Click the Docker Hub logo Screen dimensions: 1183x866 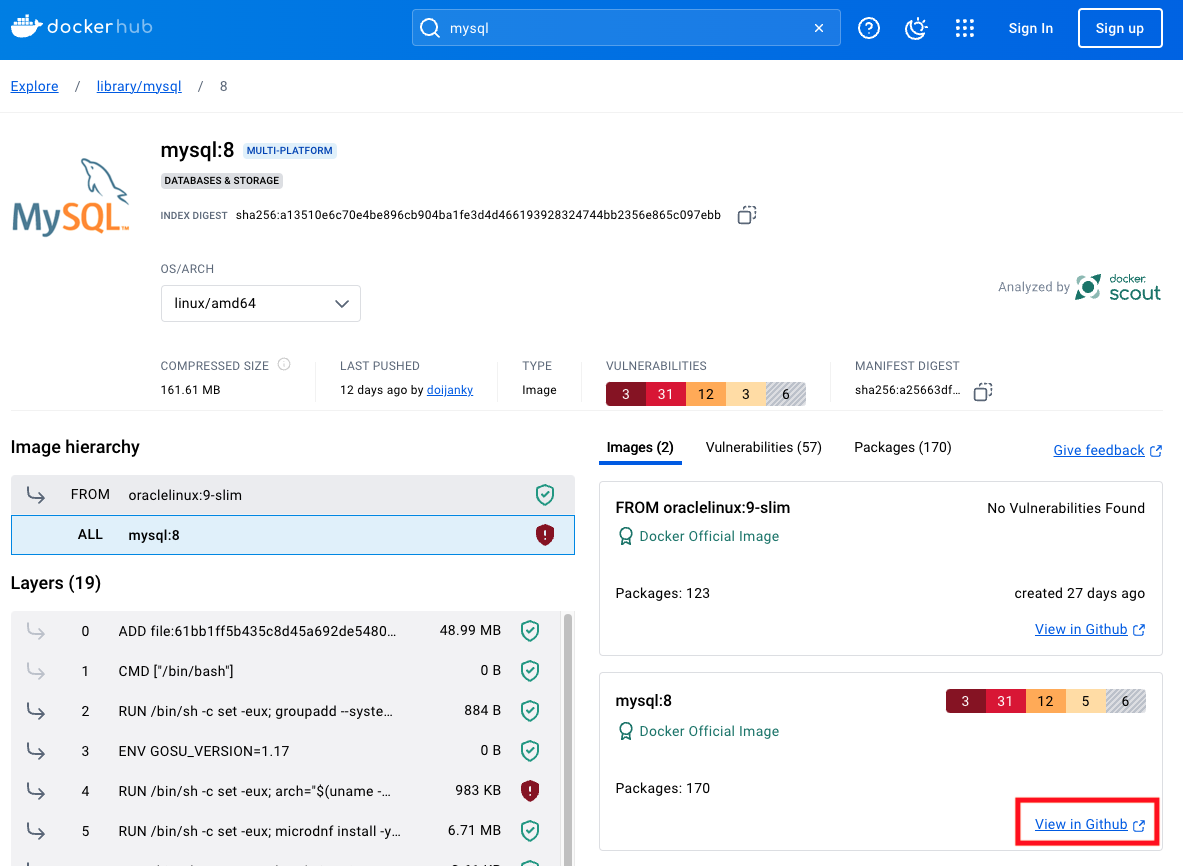pos(81,26)
